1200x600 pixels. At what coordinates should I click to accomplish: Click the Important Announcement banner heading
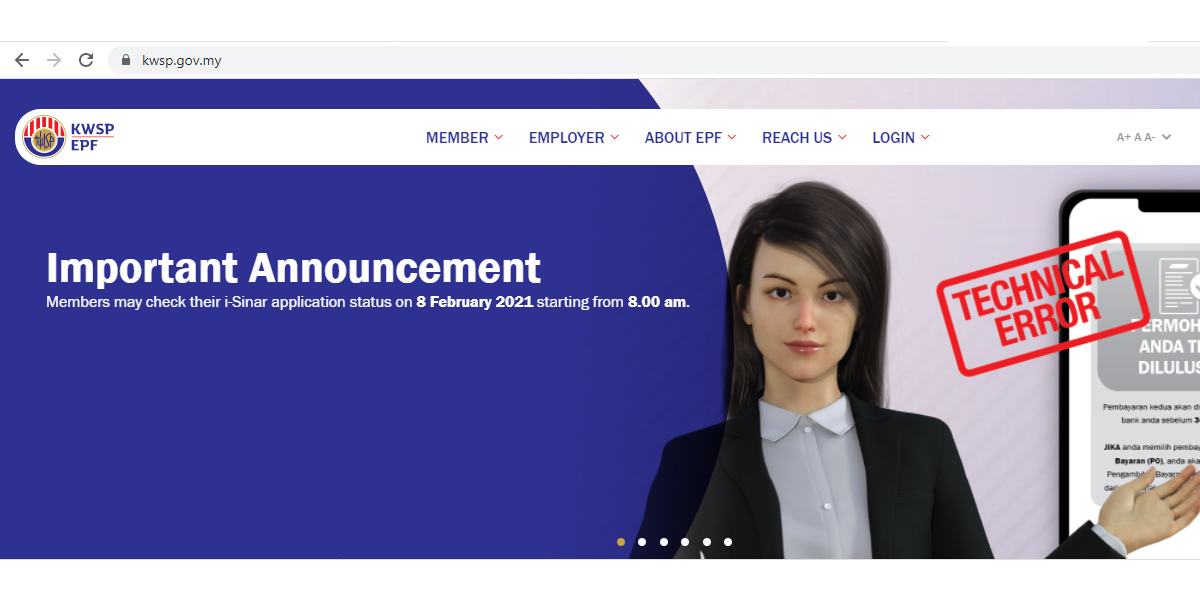click(x=293, y=268)
